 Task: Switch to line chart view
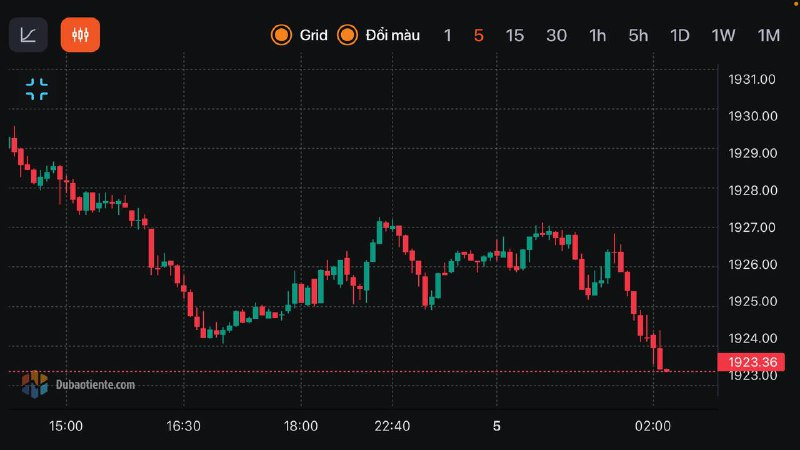[28, 35]
